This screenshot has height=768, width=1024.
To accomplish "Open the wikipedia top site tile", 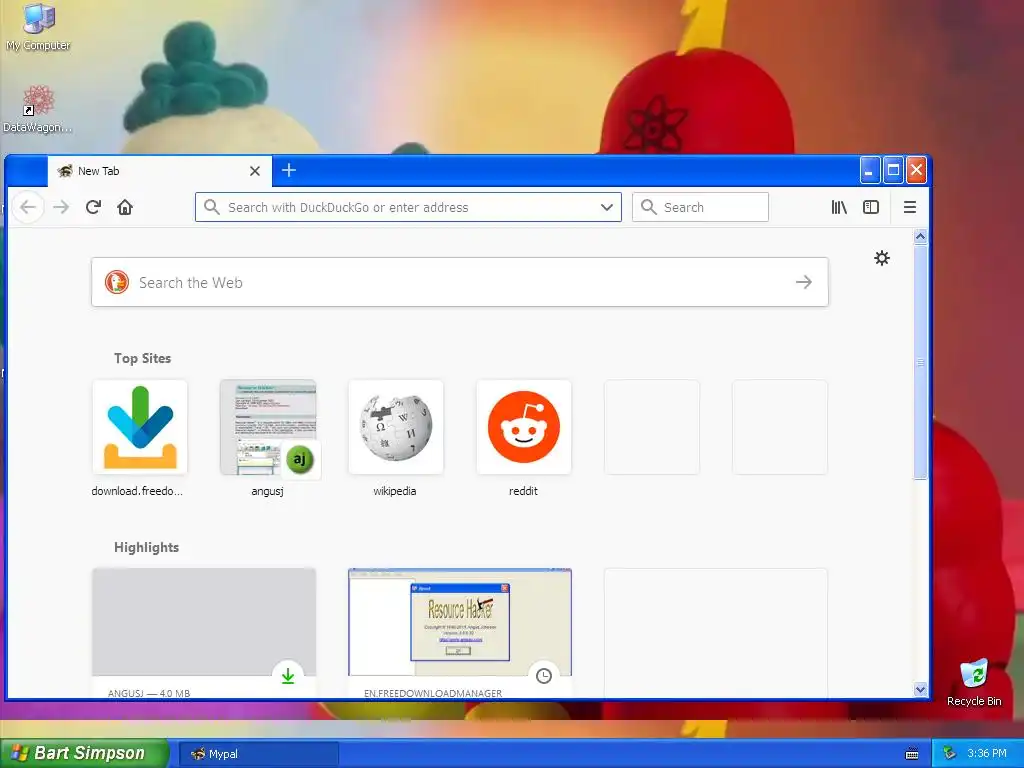I will click(396, 427).
